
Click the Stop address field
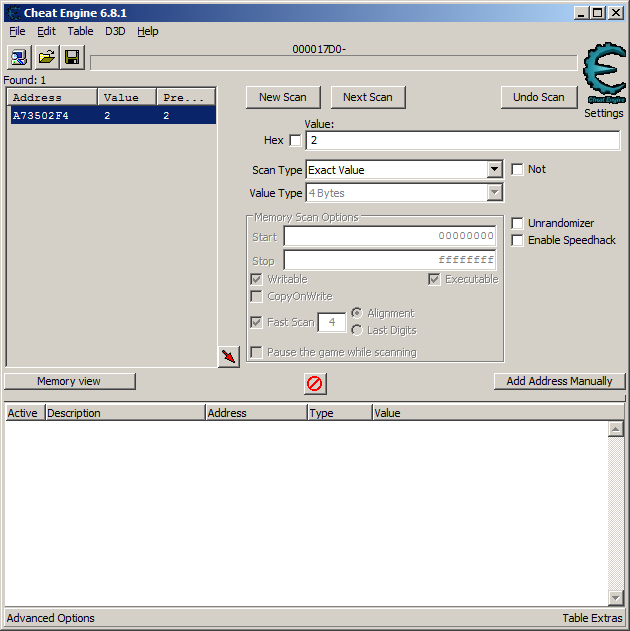[x=390, y=260]
